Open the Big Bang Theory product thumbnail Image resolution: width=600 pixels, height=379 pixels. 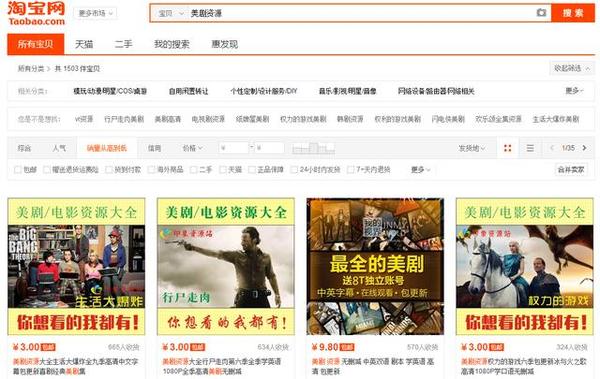click(77, 266)
